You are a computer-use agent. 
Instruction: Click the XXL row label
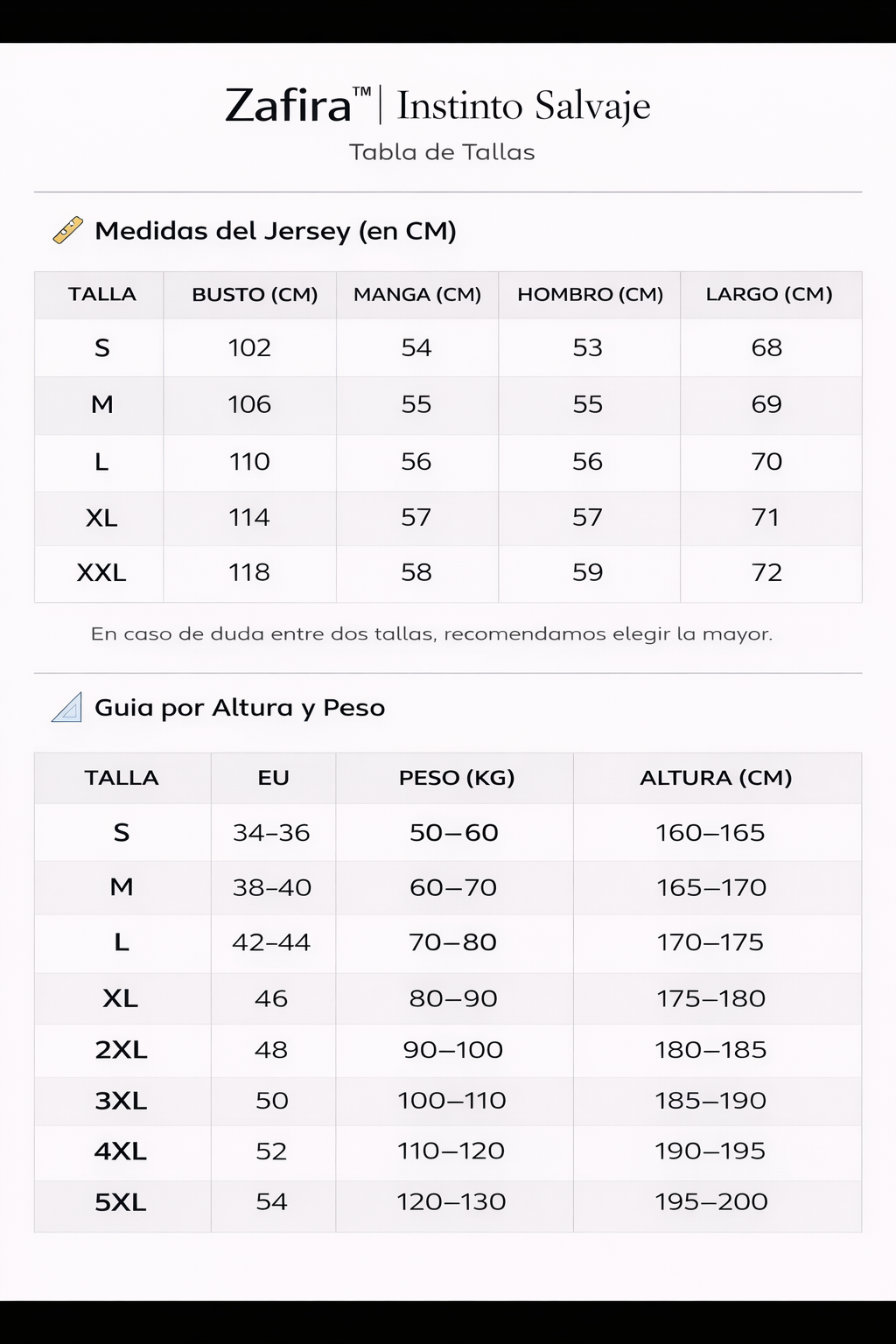click(x=101, y=572)
